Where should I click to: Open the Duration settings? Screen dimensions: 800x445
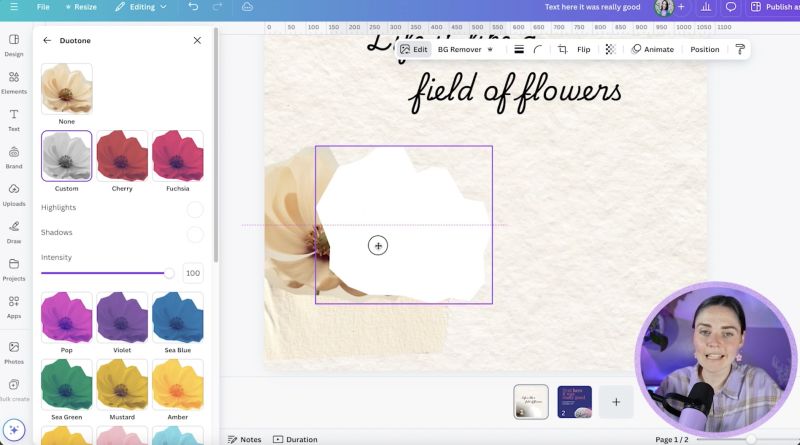[x=295, y=439]
